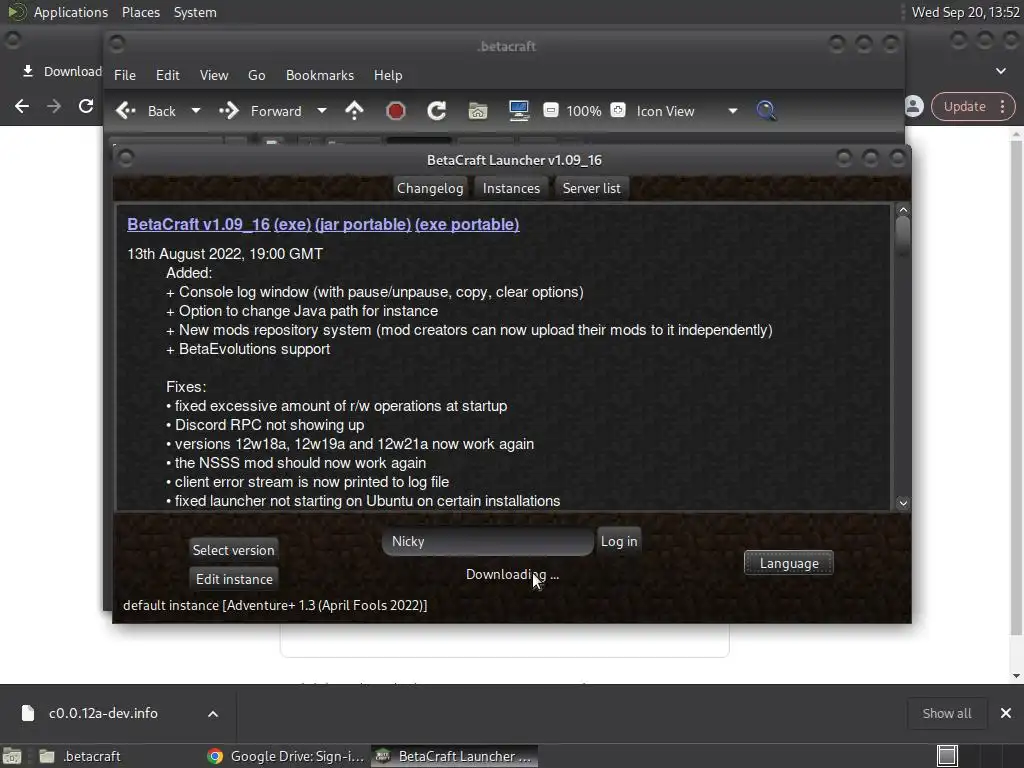
Task: Open the System menu
Action: click(x=195, y=12)
